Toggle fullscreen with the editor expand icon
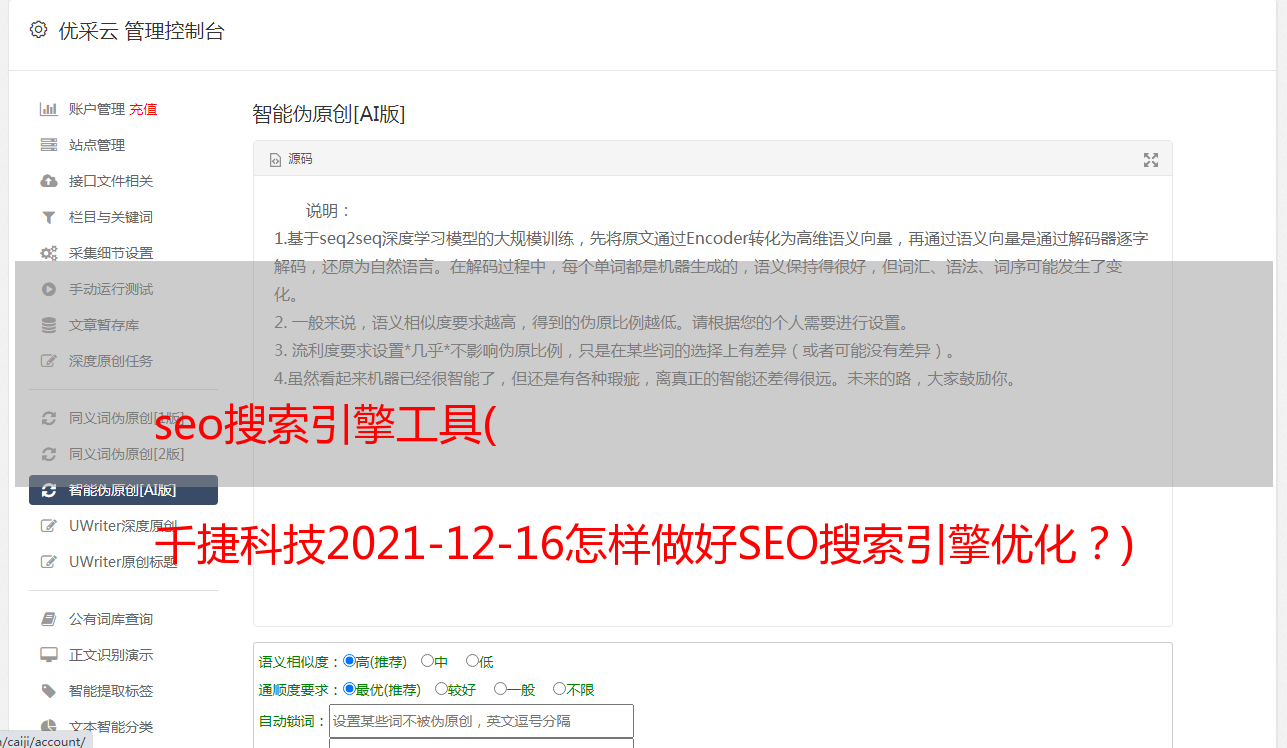The image size is (1287, 748). pyautogui.click(x=1151, y=160)
